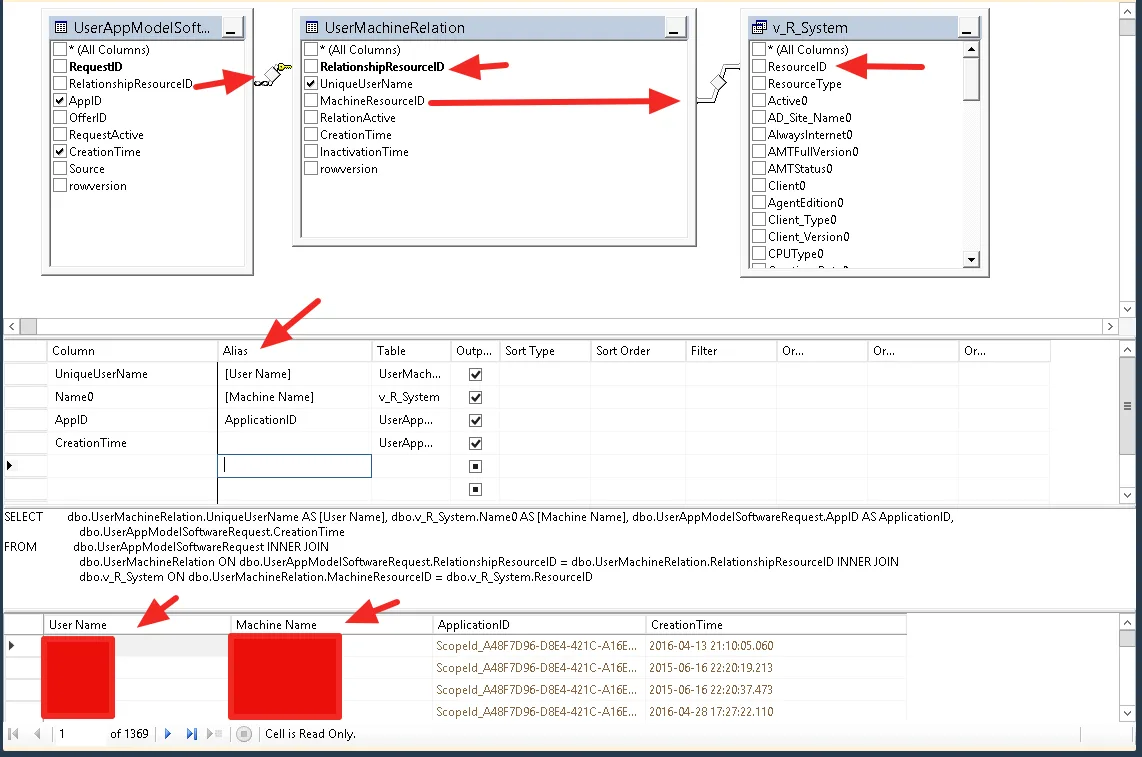1142x757 pixels.
Task: Check OfferID in UserAppModelSoft table
Action: coord(60,117)
